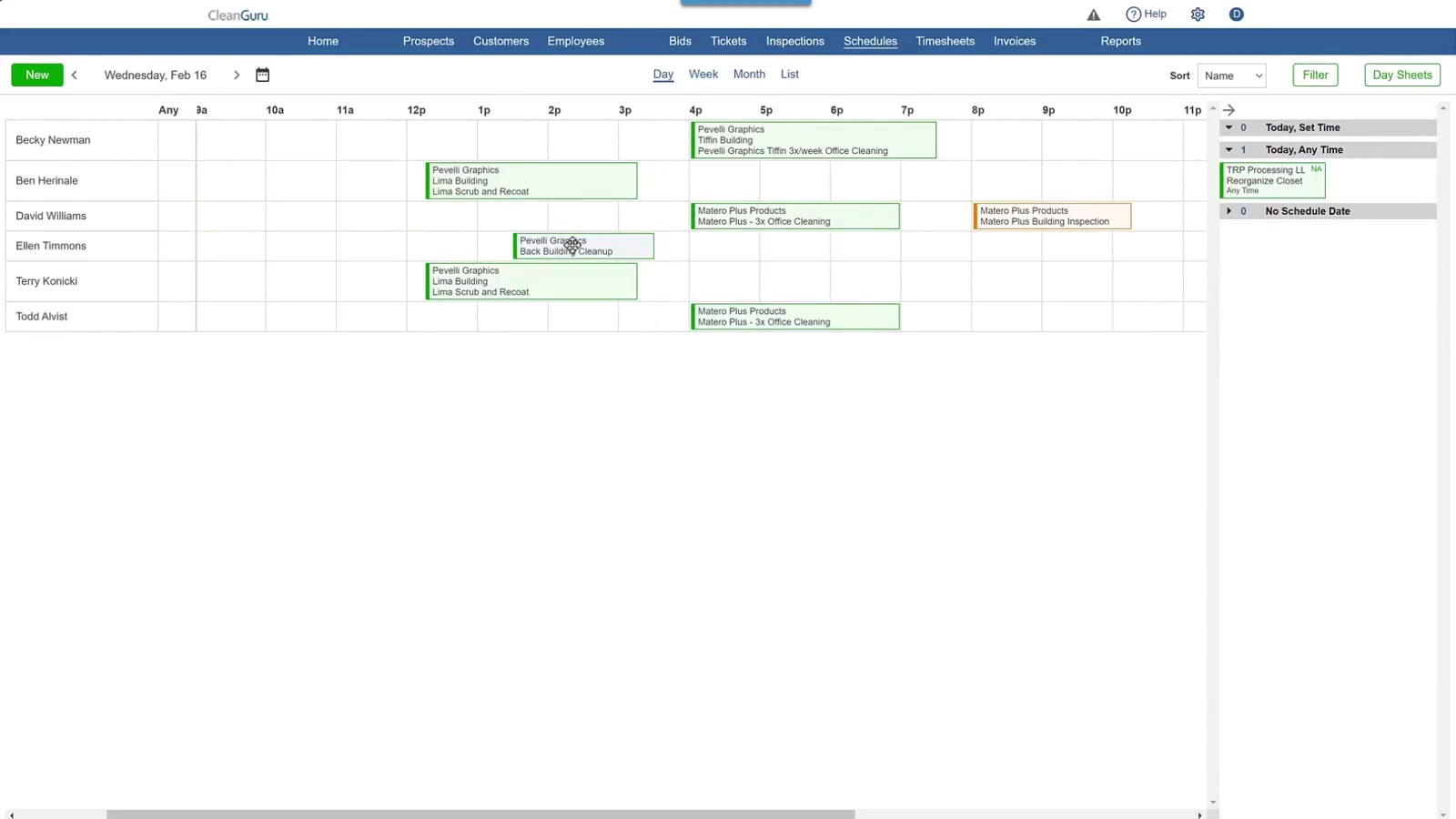Open the Bids menu
This screenshot has height=819, width=1456.
[680, 41]
